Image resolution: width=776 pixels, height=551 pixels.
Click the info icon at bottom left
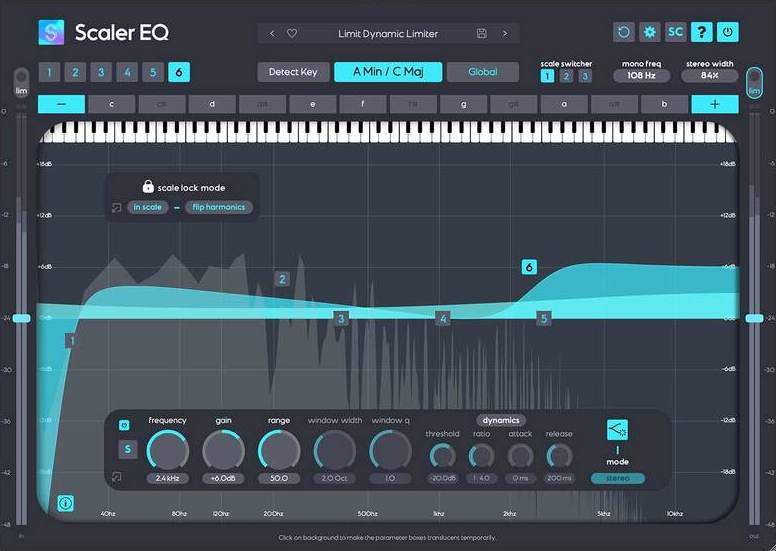66,503
